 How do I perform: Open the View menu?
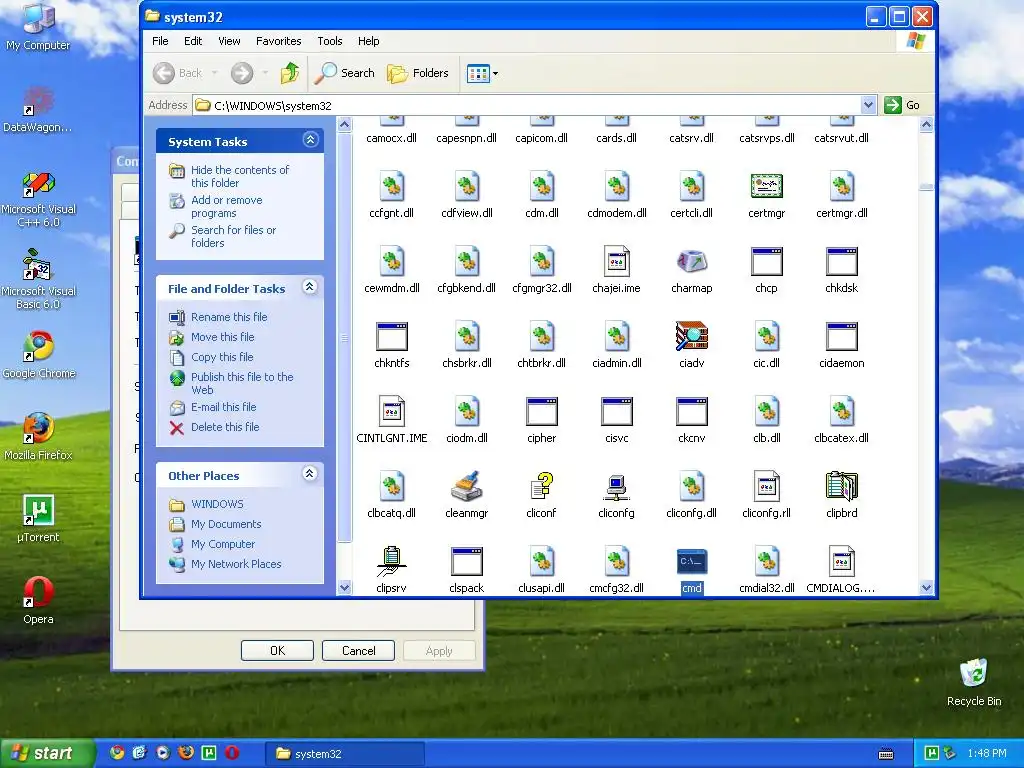coord(229,41)
